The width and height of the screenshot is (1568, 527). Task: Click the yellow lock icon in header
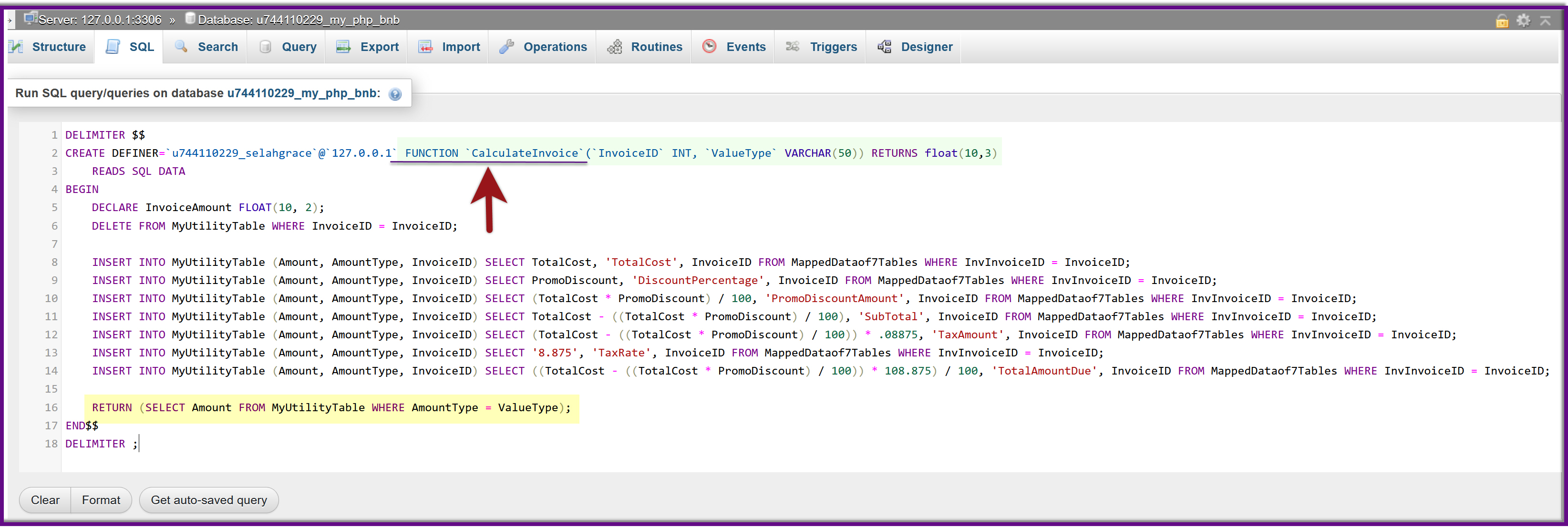click(1502, 21)
